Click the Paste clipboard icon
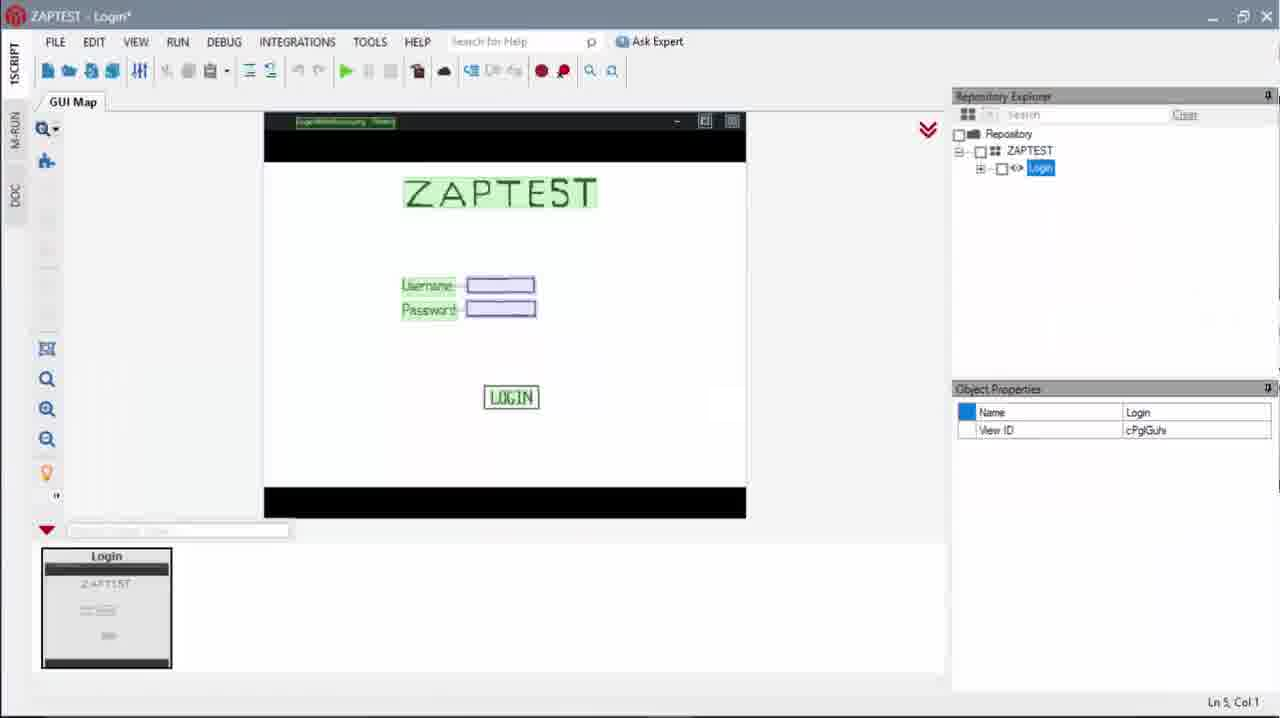 coord(210,71)
